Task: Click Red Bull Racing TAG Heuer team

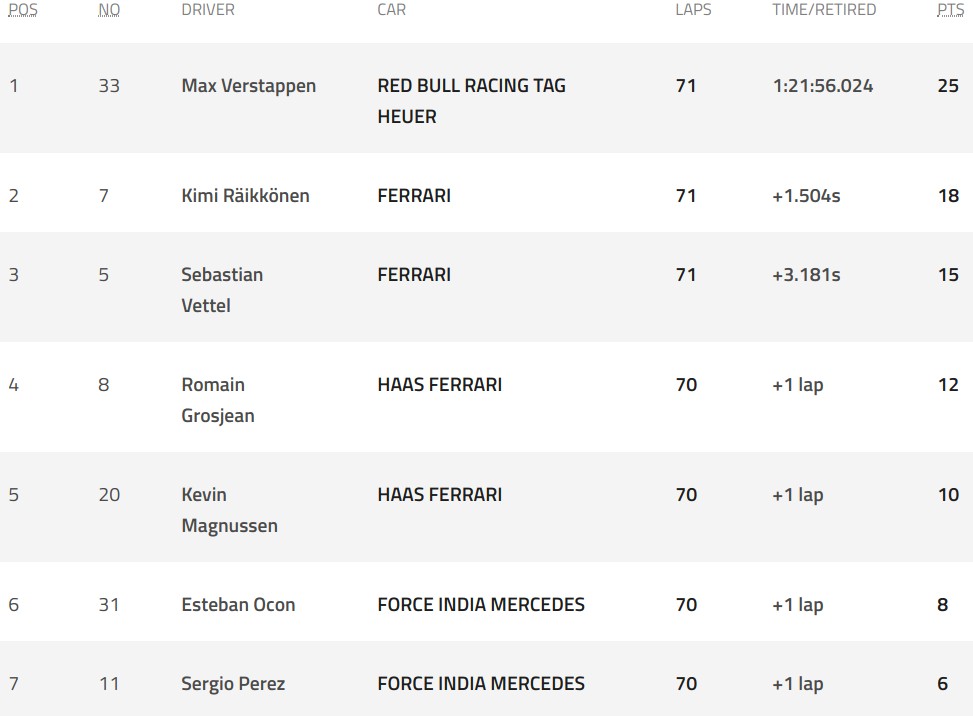Action: (472, 101)
